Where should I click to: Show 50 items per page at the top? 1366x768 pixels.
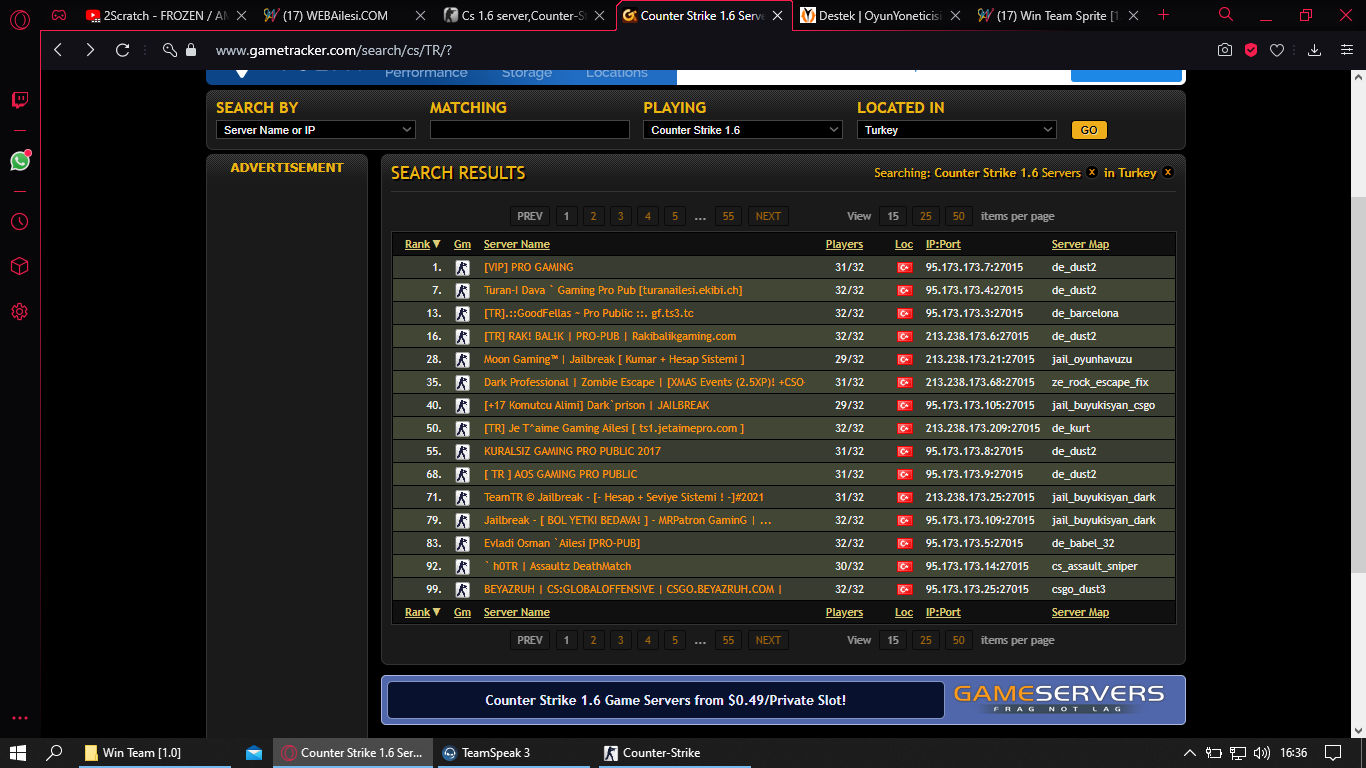958,216
